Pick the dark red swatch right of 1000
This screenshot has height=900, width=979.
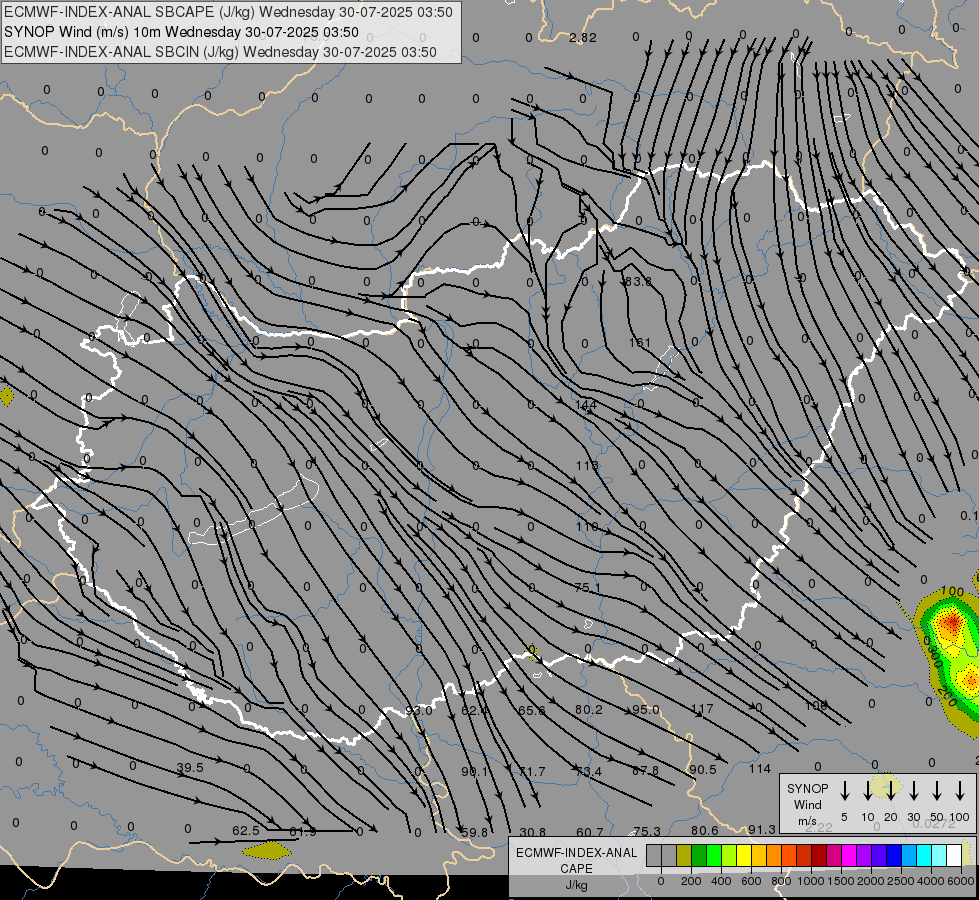coord(820,855)
